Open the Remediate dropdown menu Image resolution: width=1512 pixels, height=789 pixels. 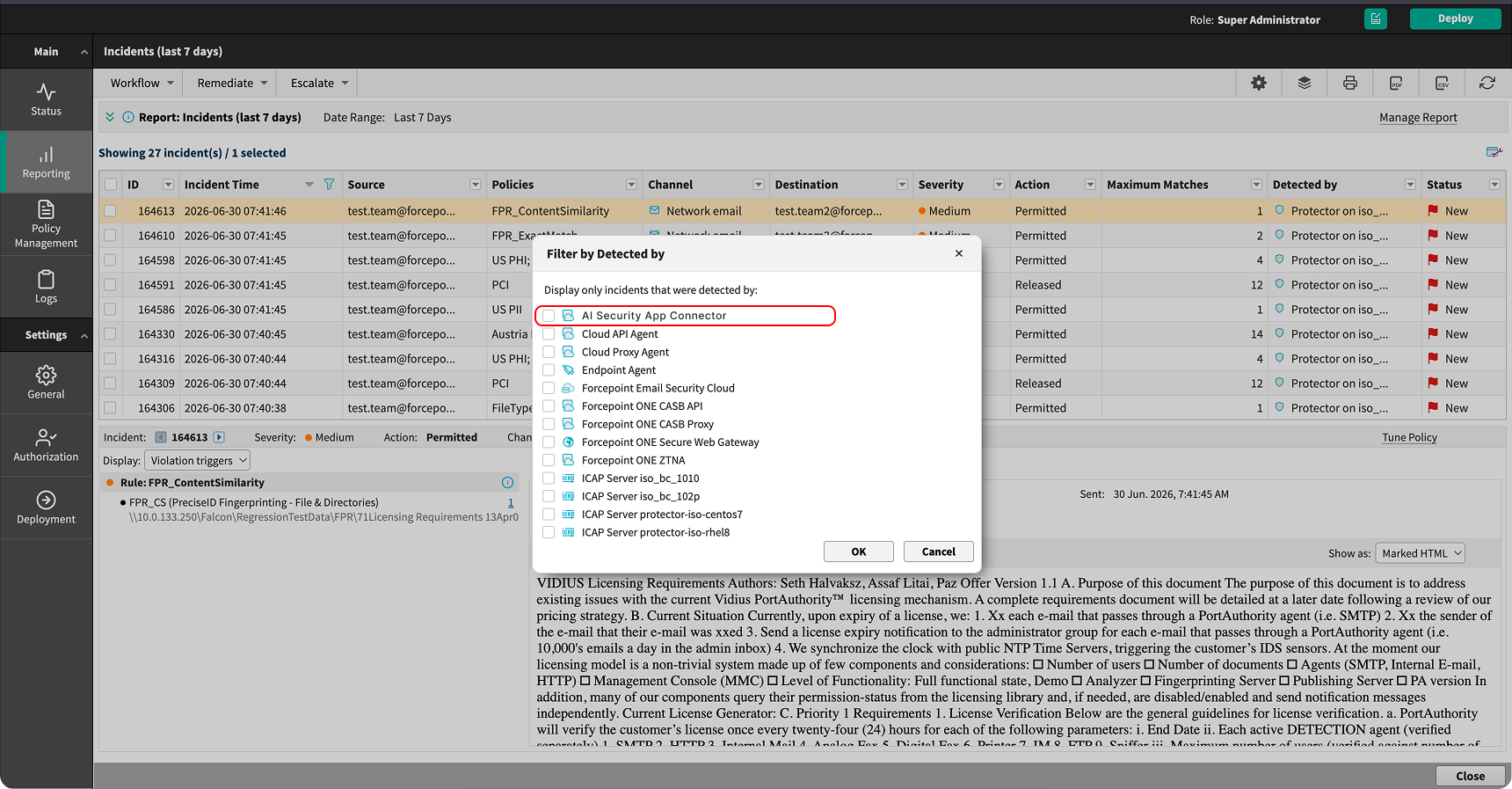point(232,83)
